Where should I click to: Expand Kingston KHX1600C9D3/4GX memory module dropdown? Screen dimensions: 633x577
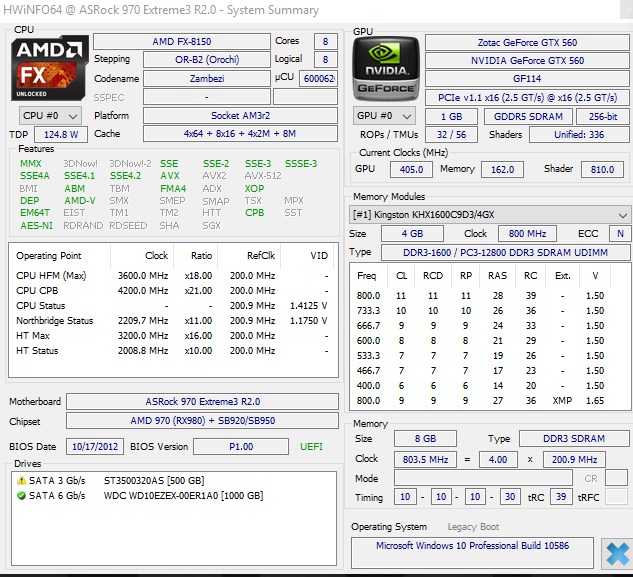pyautogui.click(x=489, y=214)
